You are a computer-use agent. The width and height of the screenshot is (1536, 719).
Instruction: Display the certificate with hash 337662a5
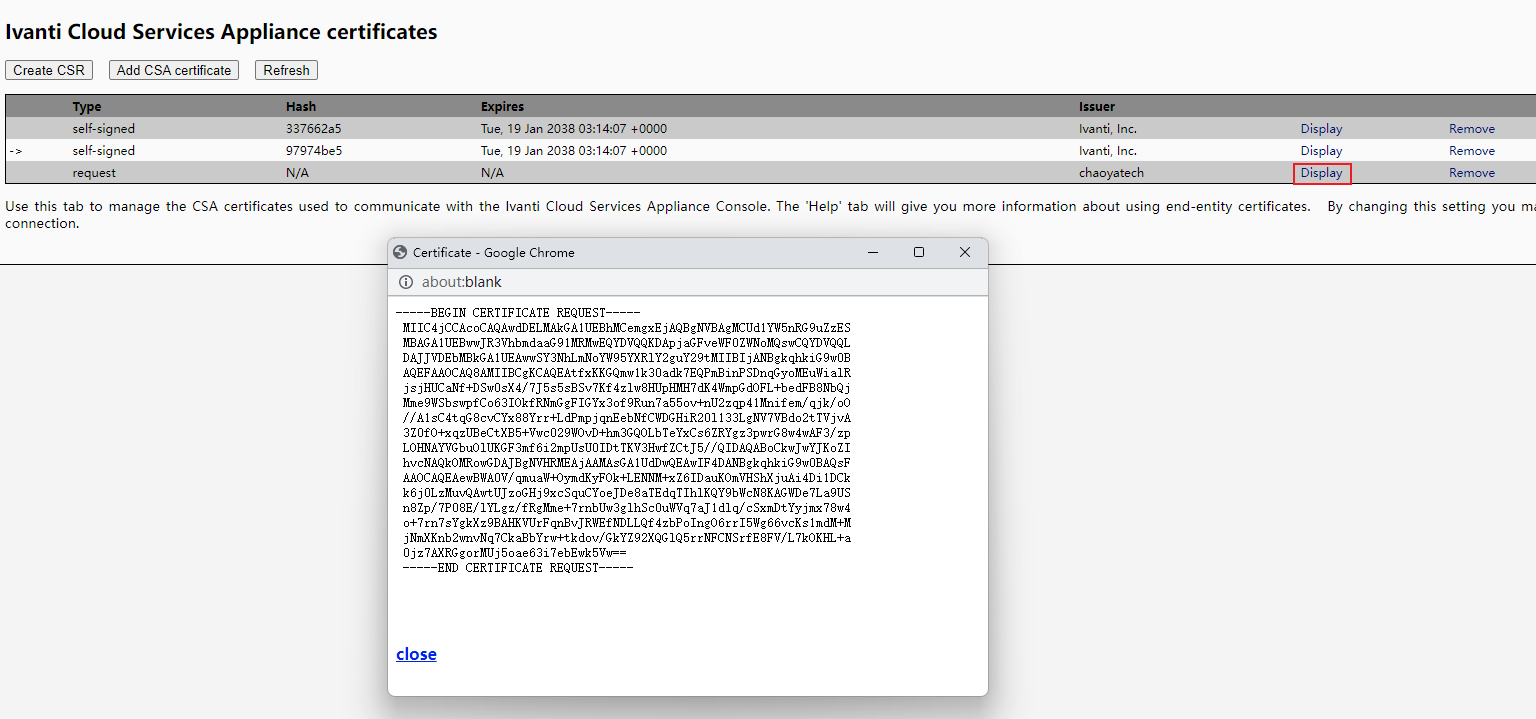click(1321, 128)
